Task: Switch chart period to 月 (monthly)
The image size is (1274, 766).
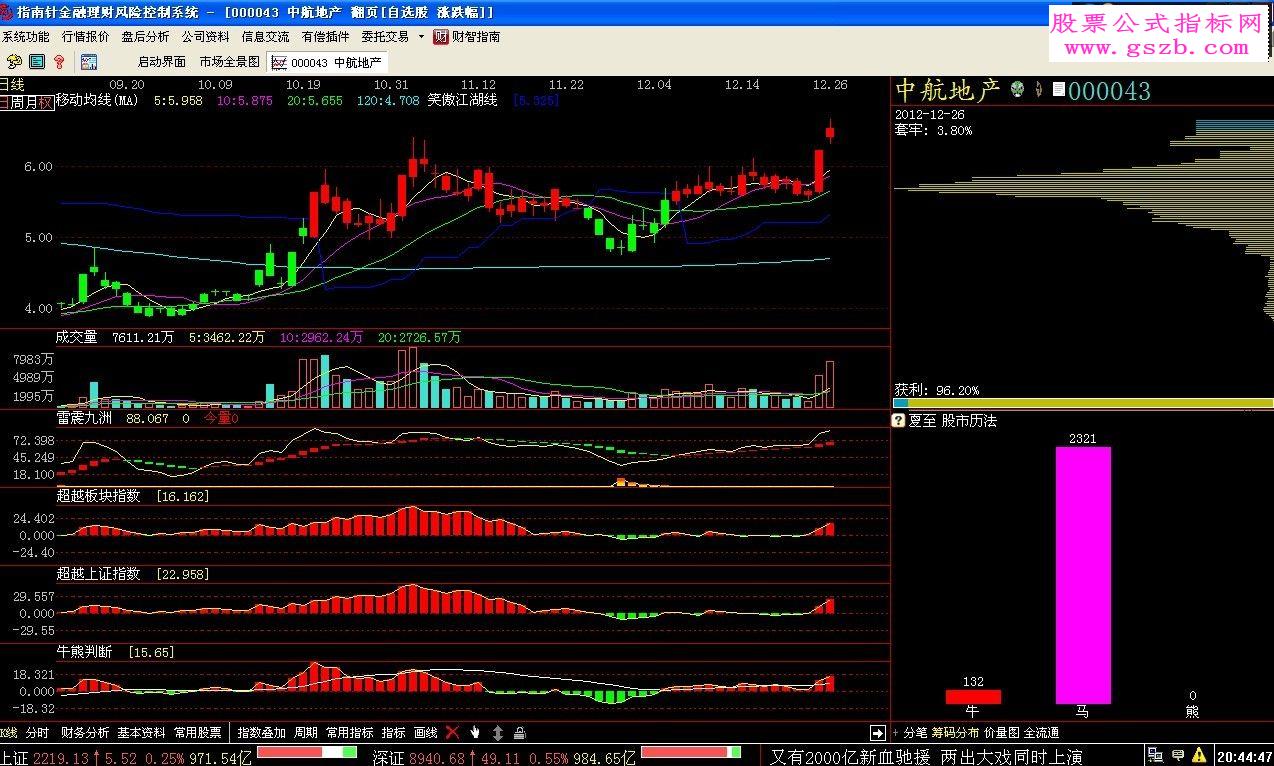Action: 32,102
